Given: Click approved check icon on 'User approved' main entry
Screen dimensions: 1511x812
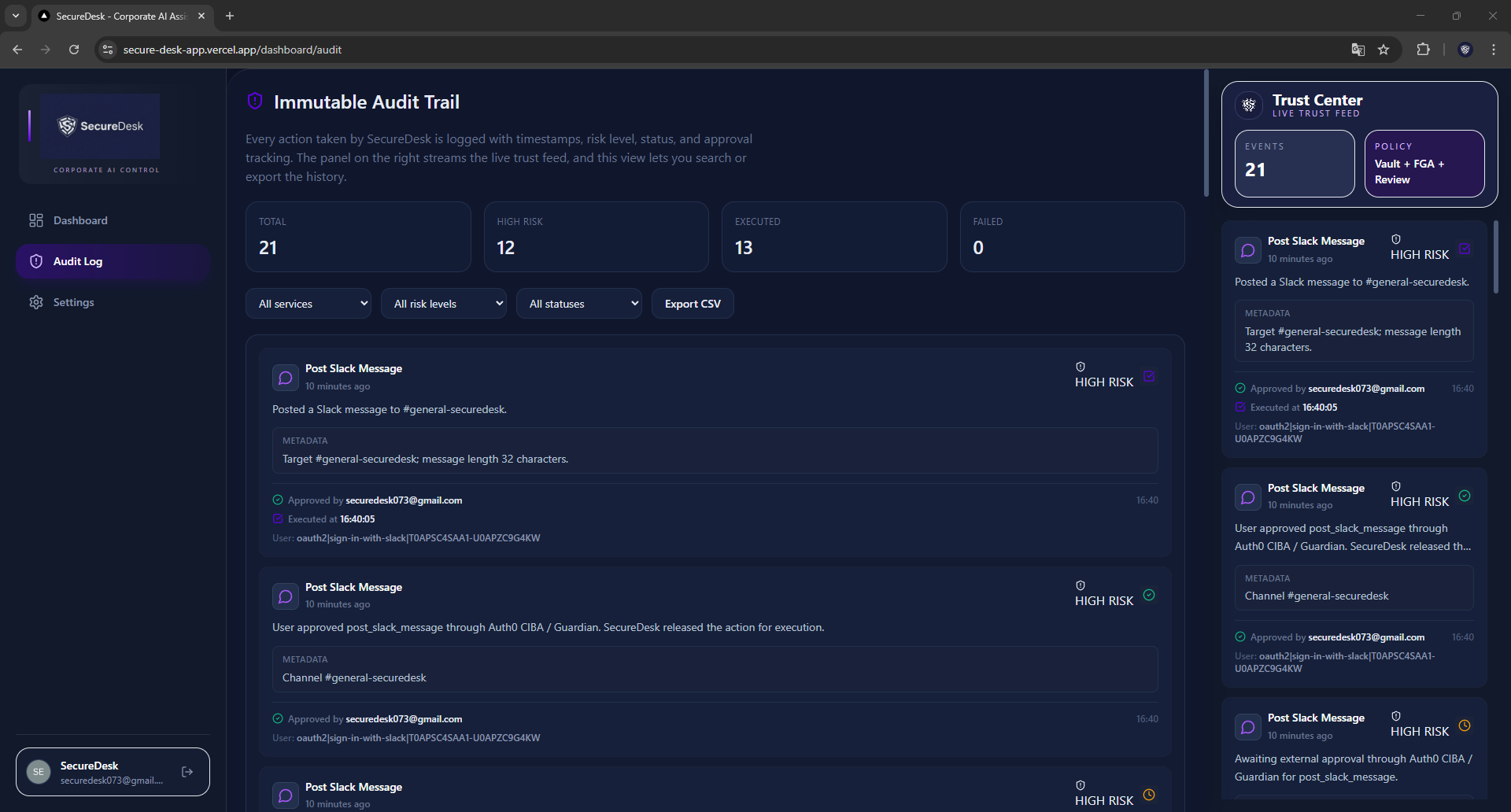Looking at the screenshot, I should (x=1149, y=595).
